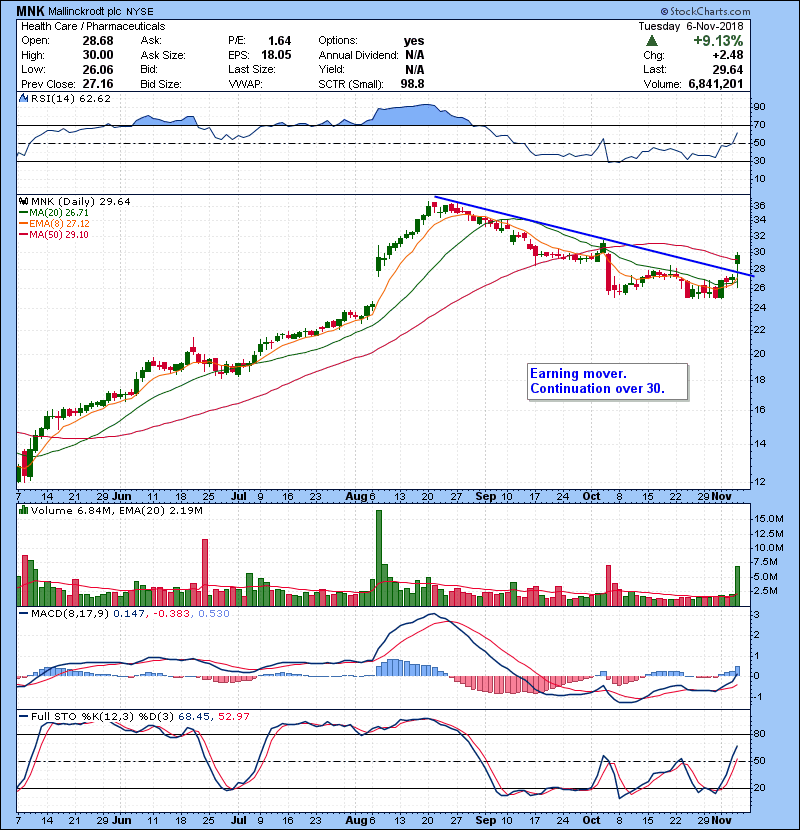
Task: Click the Earning mover annotation box
Action: click(x=608, y=381)
